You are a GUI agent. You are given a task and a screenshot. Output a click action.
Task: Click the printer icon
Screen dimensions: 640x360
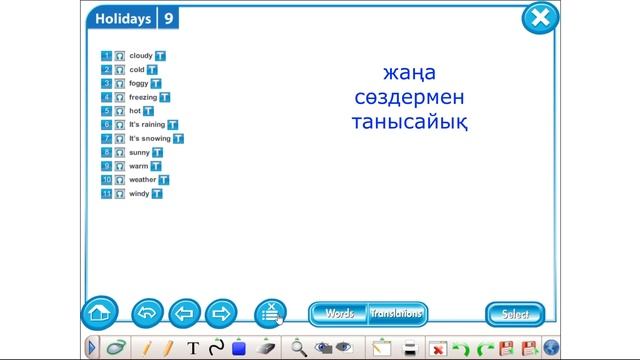409,349
